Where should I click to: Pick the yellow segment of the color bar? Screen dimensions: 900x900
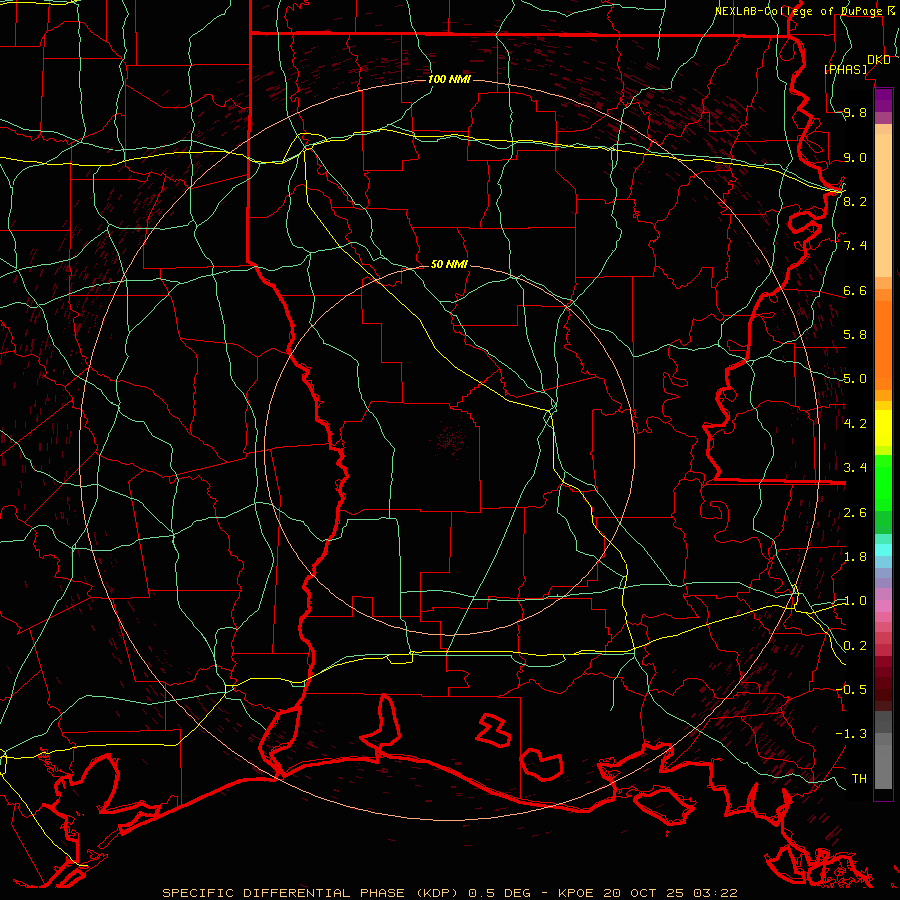(x=883, y=428)
